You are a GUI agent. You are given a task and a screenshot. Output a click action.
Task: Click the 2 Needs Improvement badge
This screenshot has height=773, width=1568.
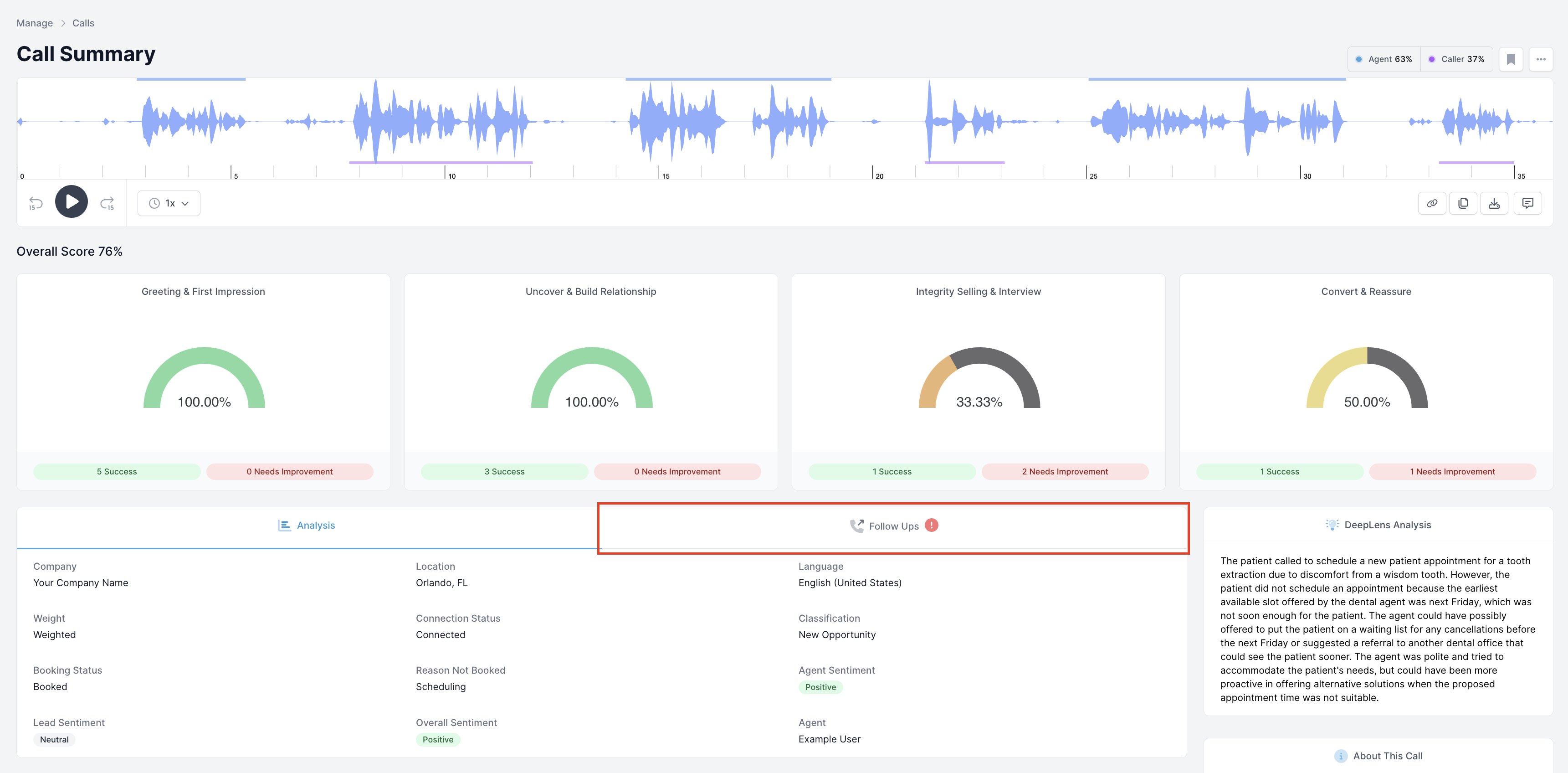[1065, 471]
